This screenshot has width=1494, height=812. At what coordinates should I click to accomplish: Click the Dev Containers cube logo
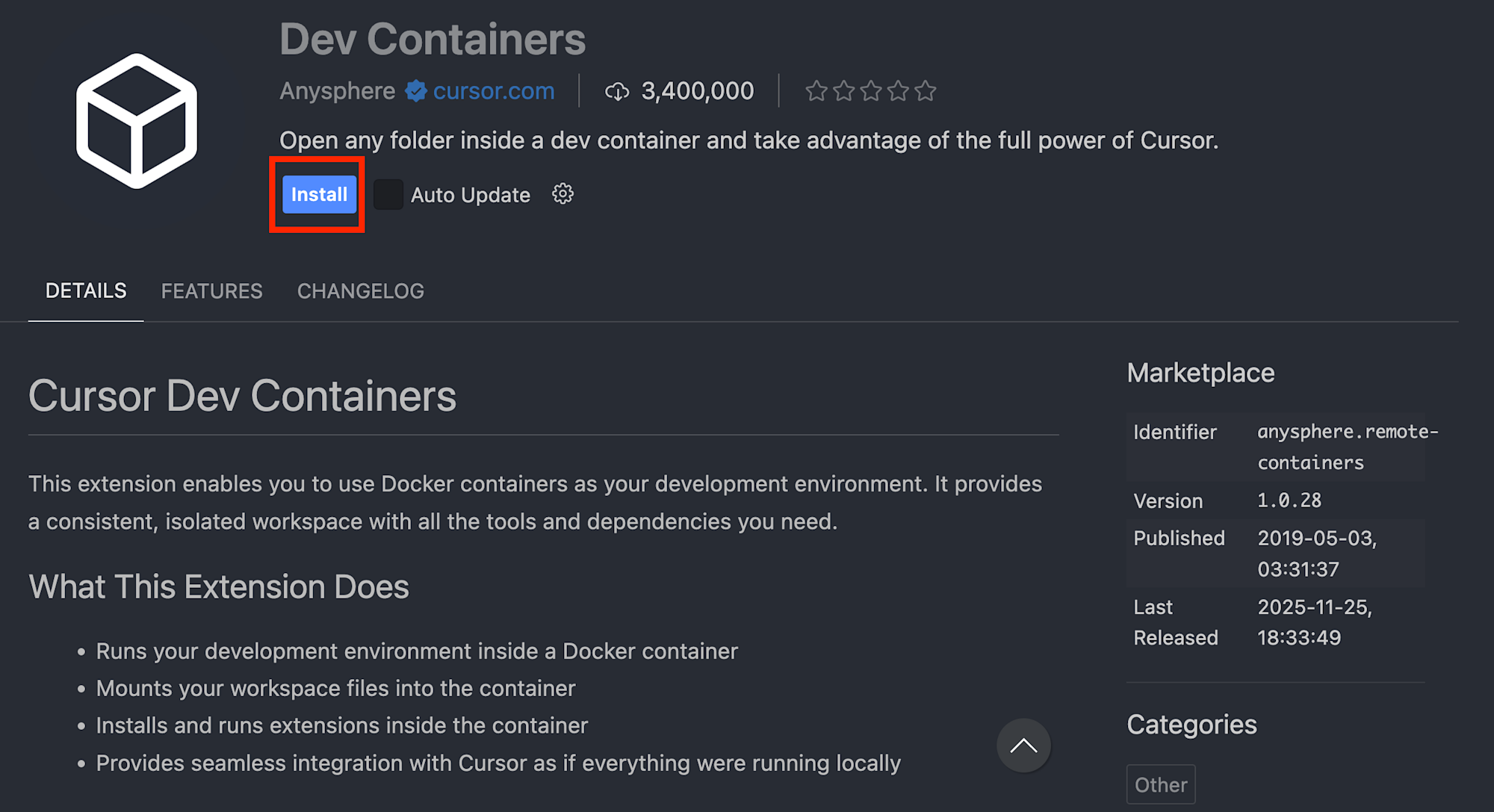coord(137,121)
